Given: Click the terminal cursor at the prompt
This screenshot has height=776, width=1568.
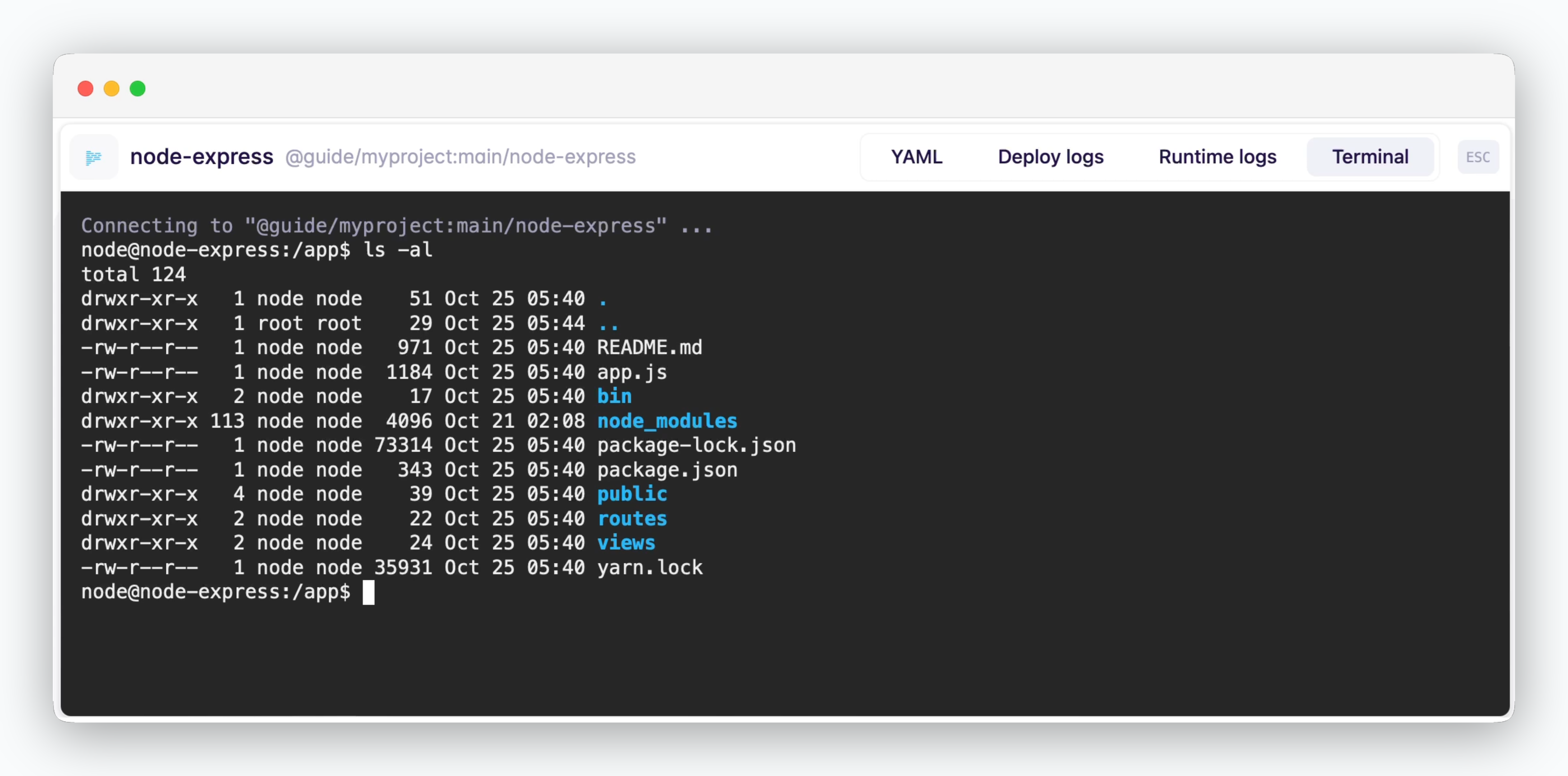Looking at the screenshot, I should tap(368, 592).
